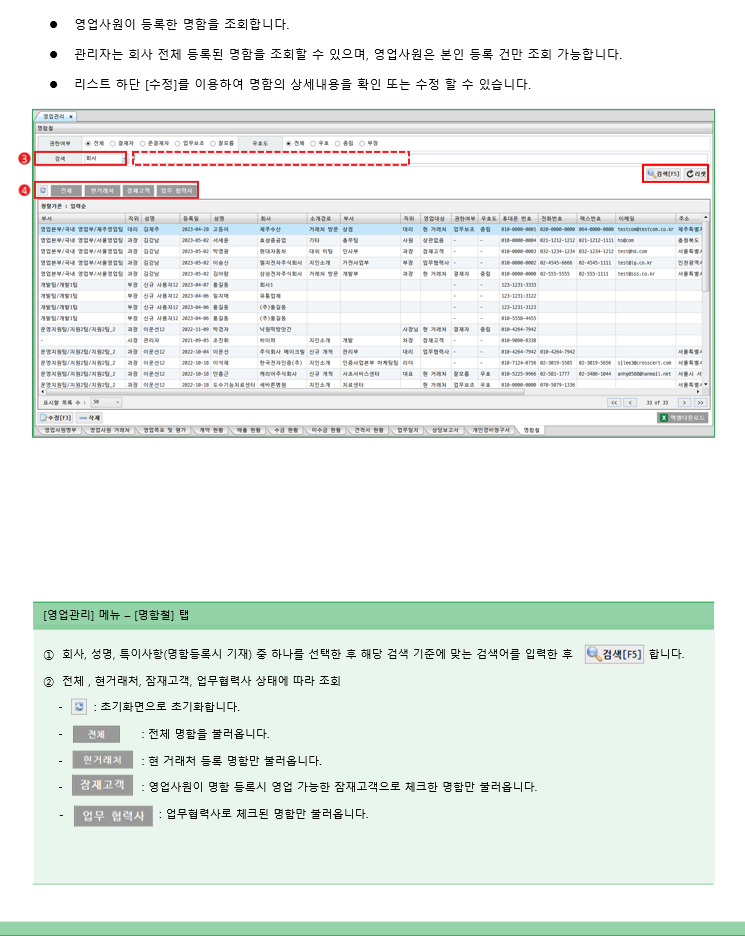Switch to the 수금 현황 bottom tab

click(286, 430)
